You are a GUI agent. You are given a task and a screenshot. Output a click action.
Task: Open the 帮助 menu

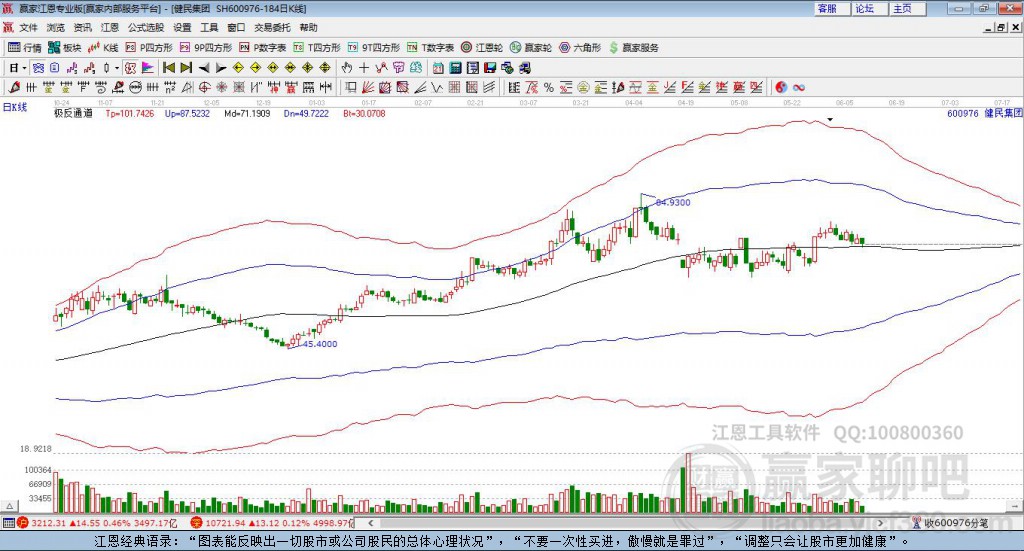308,27
